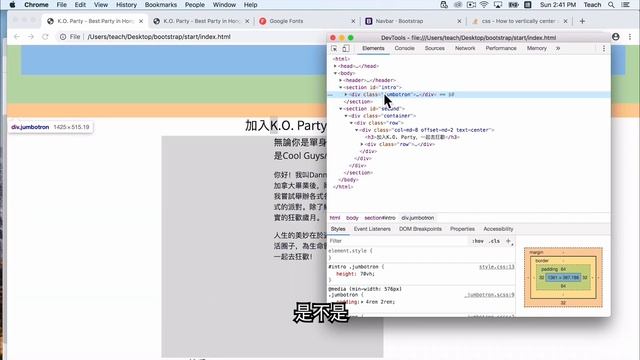
Task: Open DevTools customize menu
Action: coord(604,49)
